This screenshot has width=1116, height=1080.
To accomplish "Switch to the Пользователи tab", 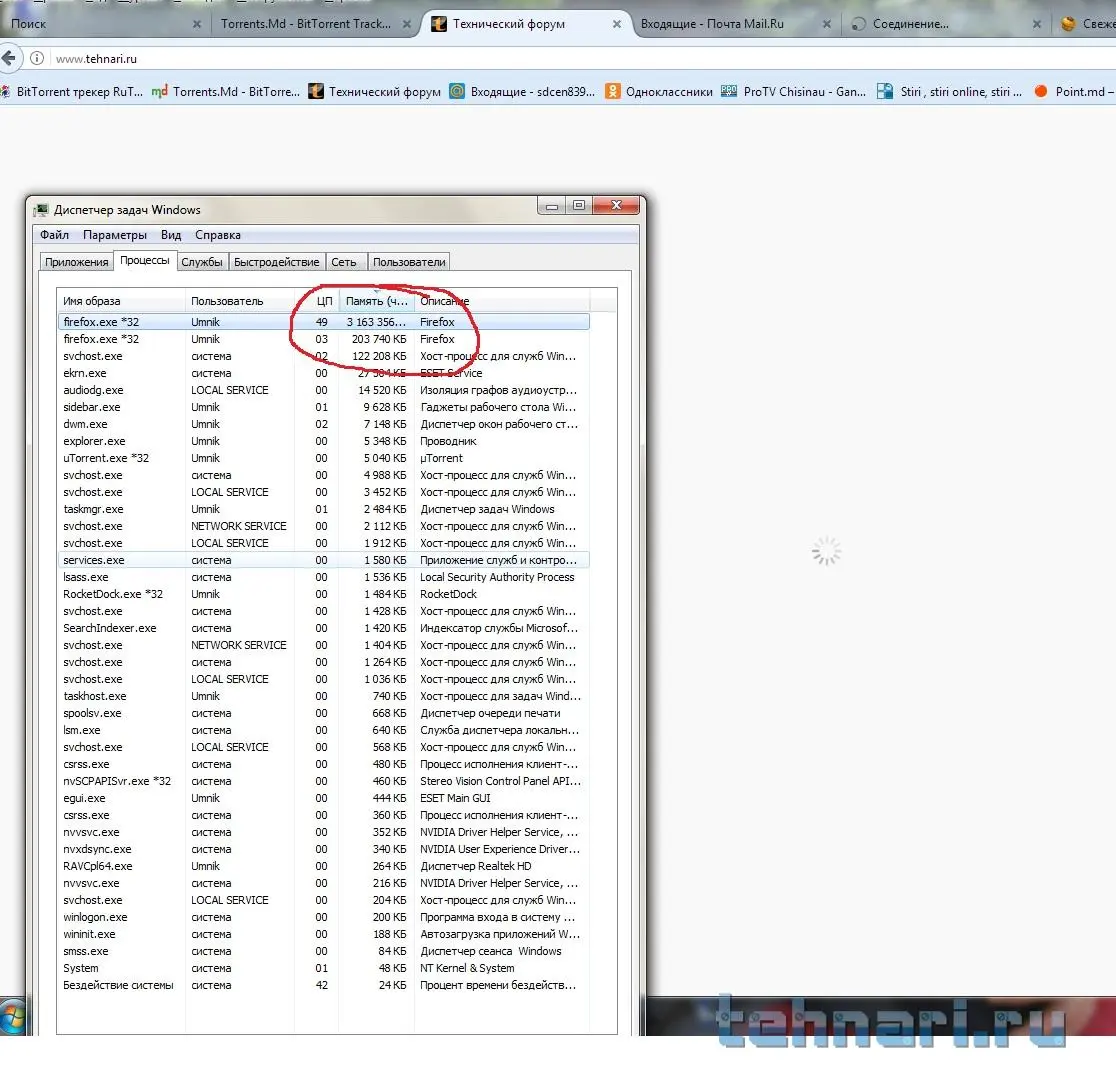I will coord(409,262).
